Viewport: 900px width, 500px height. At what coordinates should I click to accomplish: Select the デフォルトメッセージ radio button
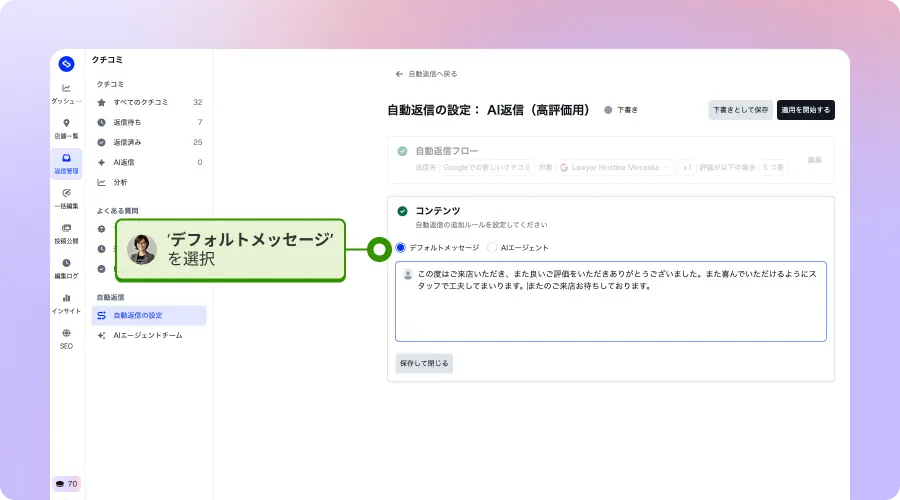[401, 247]
